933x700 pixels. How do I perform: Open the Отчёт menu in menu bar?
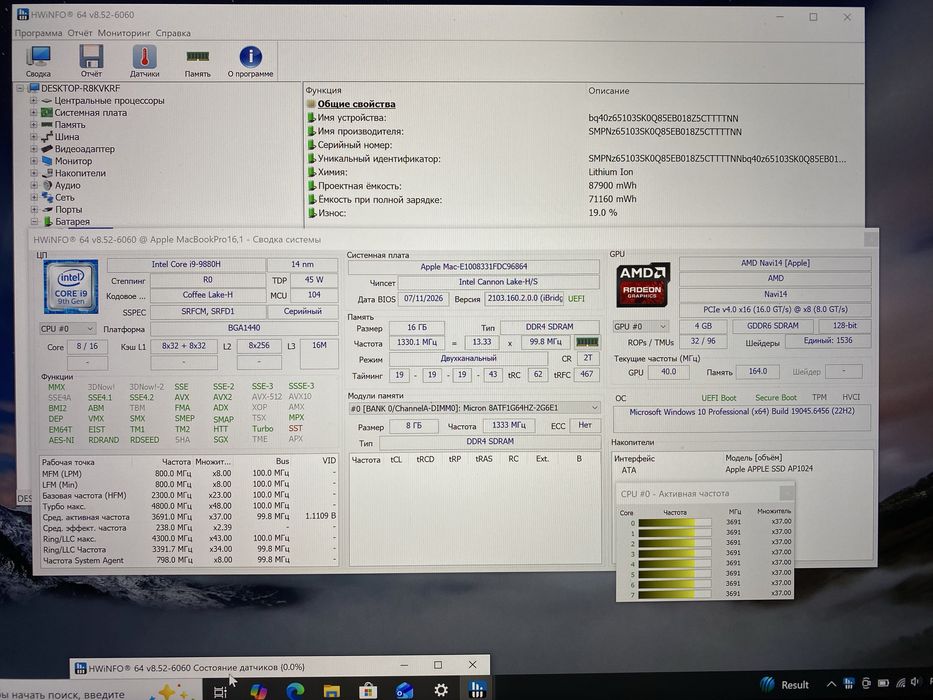tap(80, 33)
